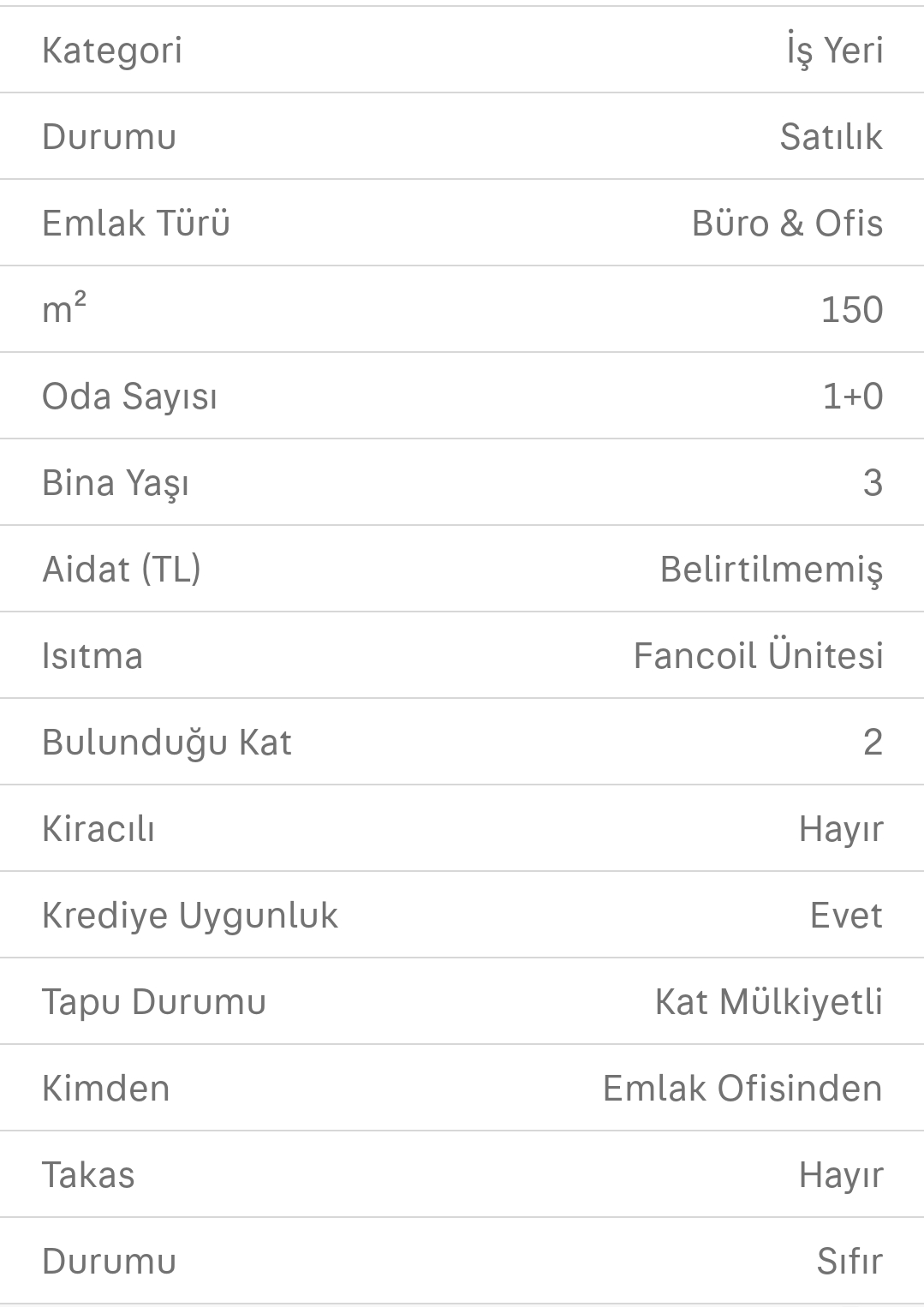Select the Büro & Ofis value
Image resolution: width=924 pixels, height=1307 pixels.
[x=787, y=224]
